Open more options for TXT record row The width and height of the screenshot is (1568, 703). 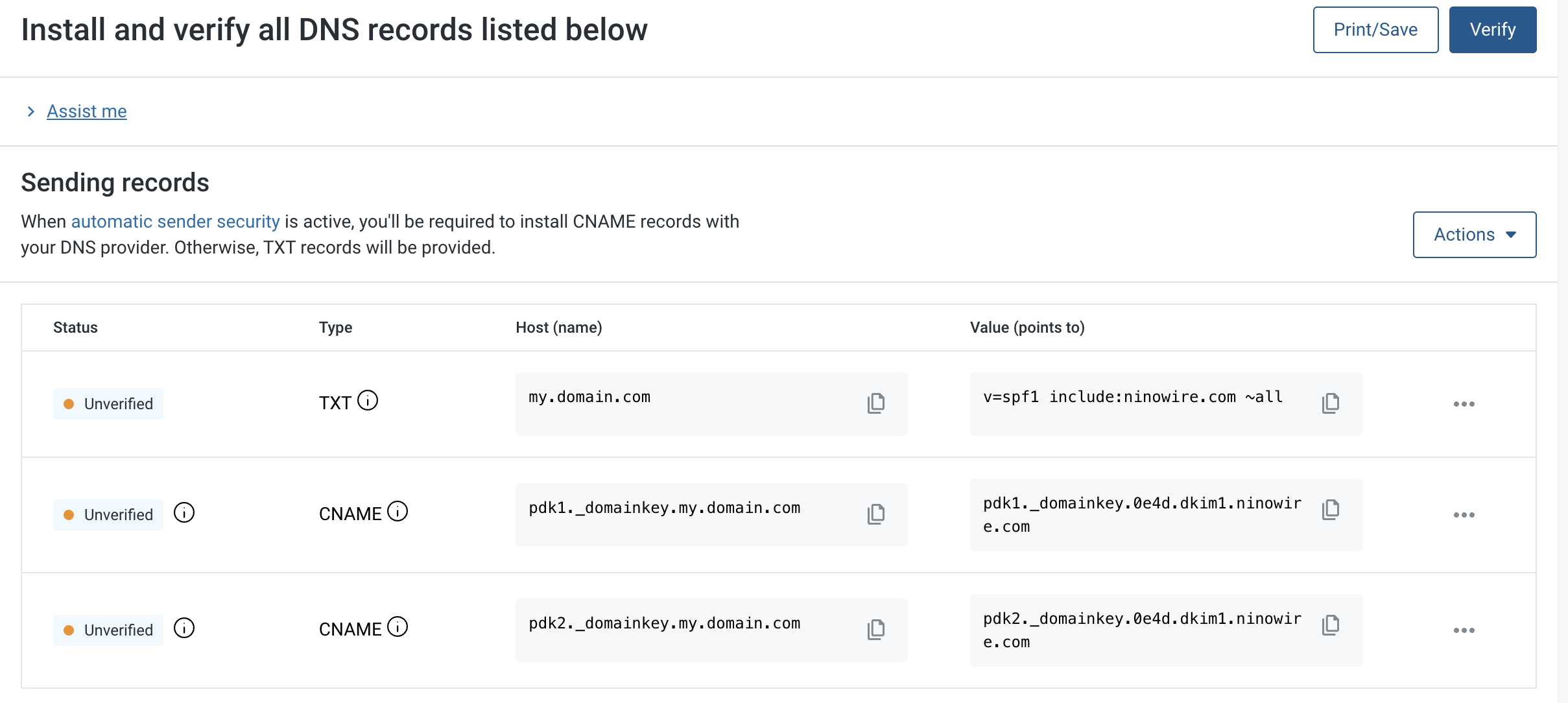[1464, 404]
